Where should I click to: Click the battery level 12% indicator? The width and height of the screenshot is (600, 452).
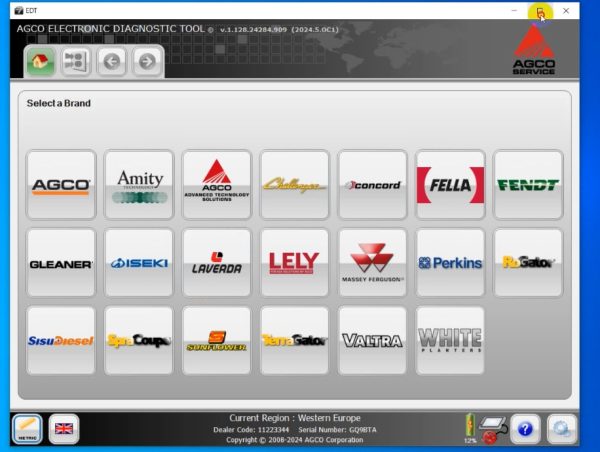[470, 429]
